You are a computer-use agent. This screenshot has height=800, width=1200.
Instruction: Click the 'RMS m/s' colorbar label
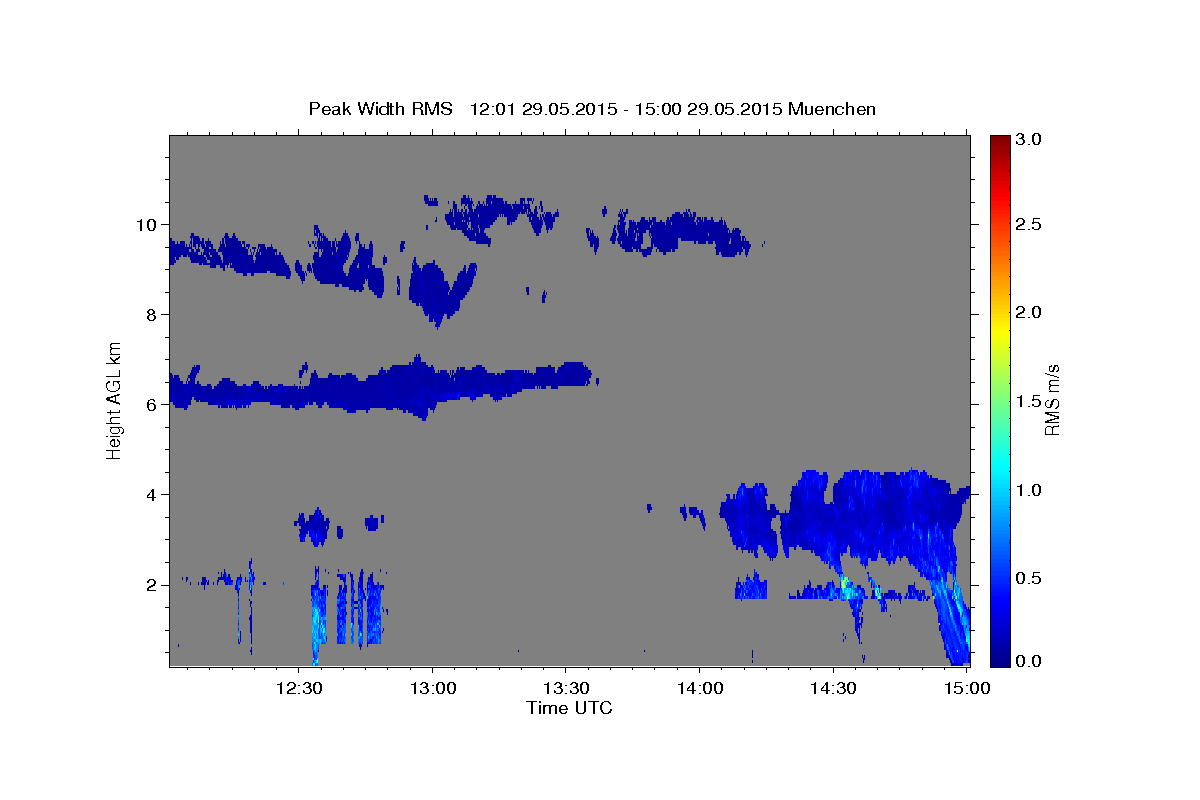click(x=1052, y=399)
